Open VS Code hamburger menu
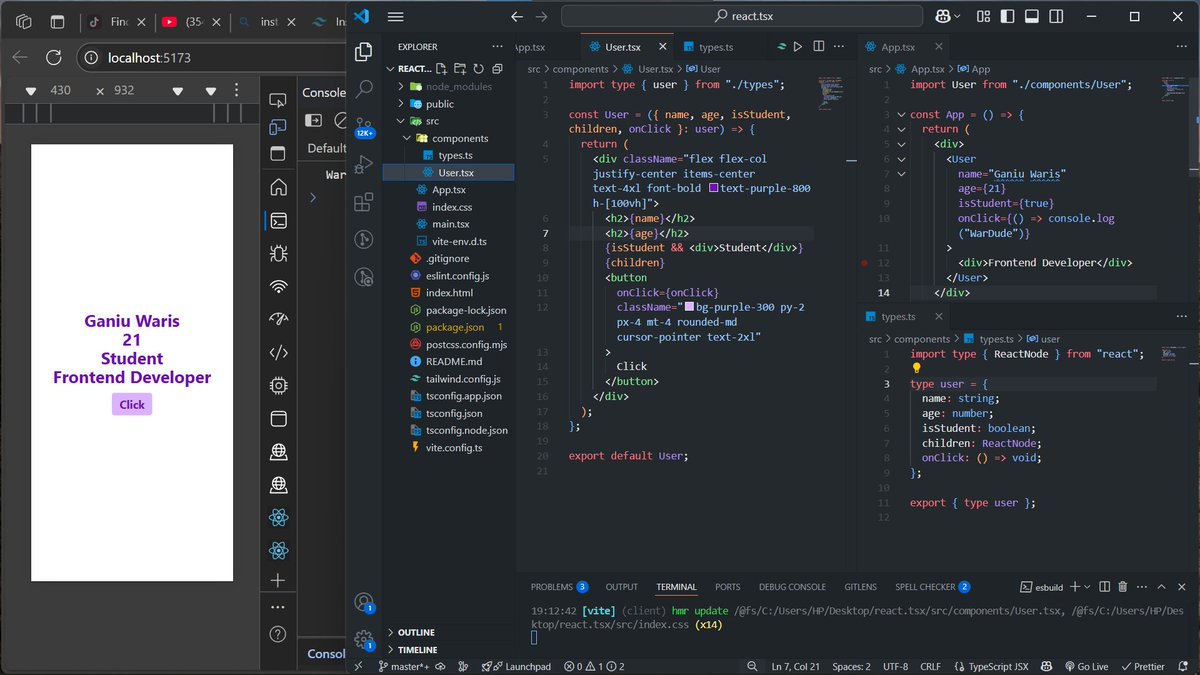 (395, 16)
